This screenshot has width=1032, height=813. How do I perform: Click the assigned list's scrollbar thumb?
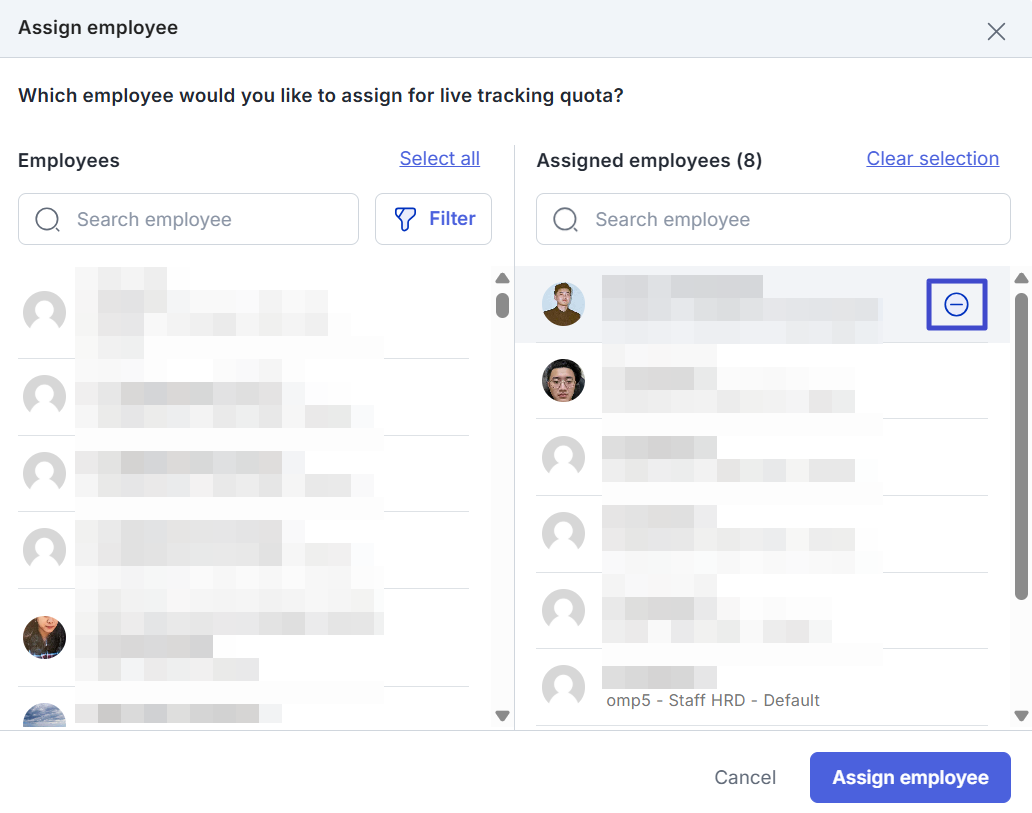[1021, 445]
